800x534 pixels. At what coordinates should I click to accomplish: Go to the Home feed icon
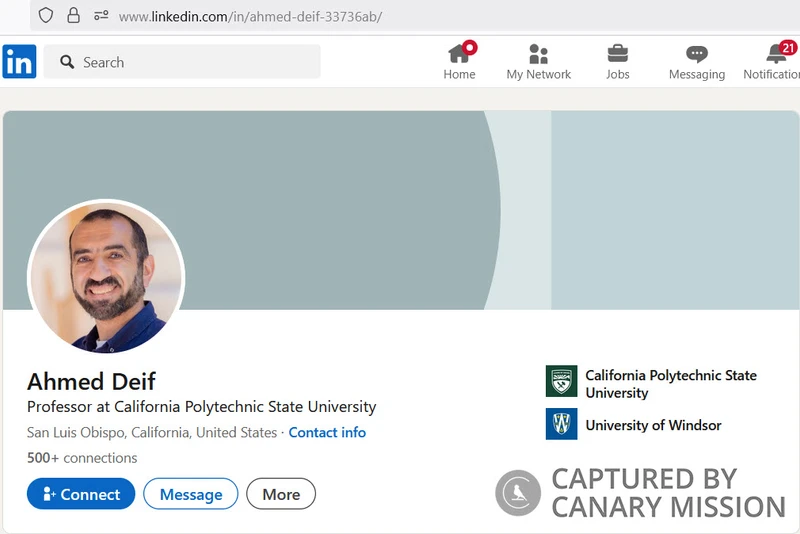coord(459,54)
